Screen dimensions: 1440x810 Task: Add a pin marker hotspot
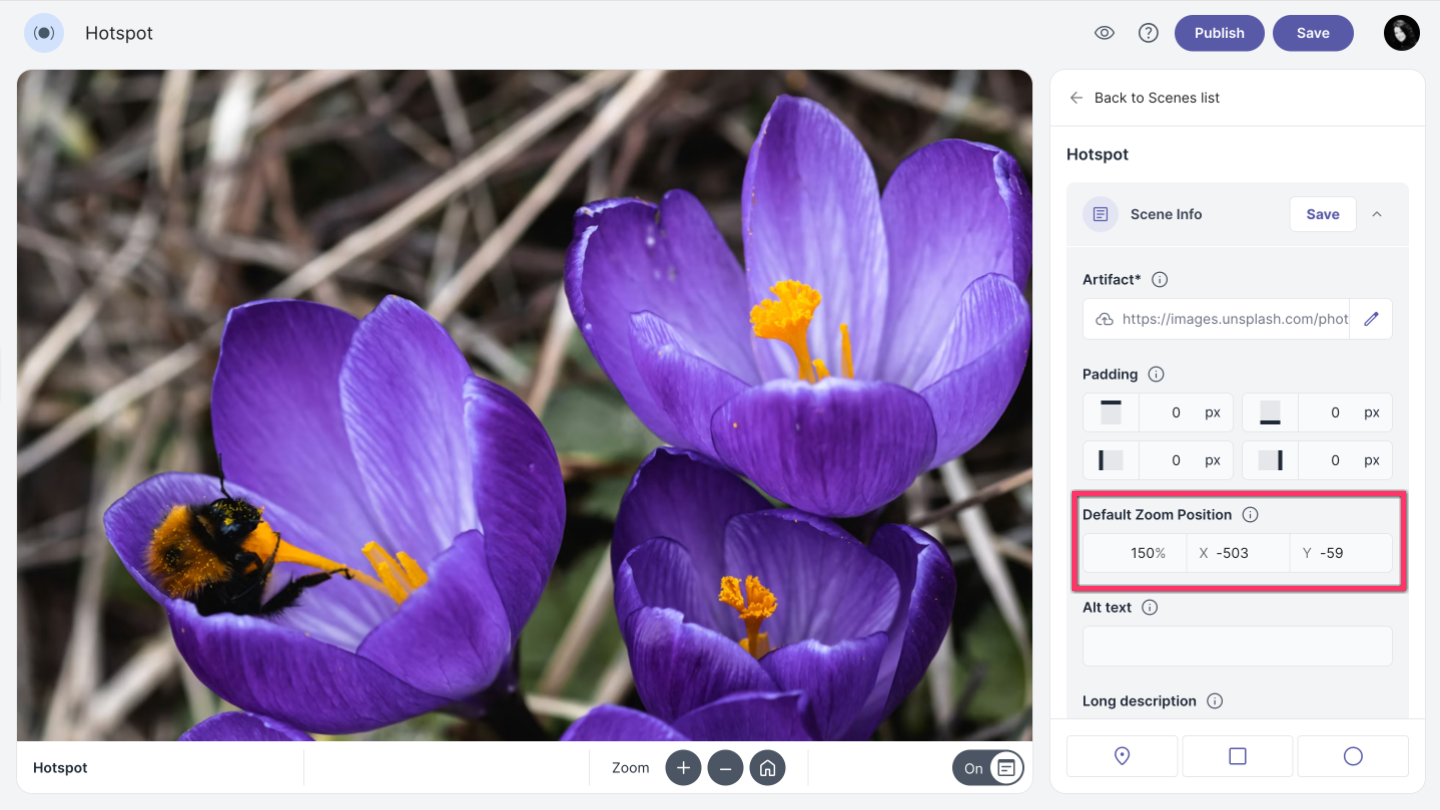point(1122,756)
